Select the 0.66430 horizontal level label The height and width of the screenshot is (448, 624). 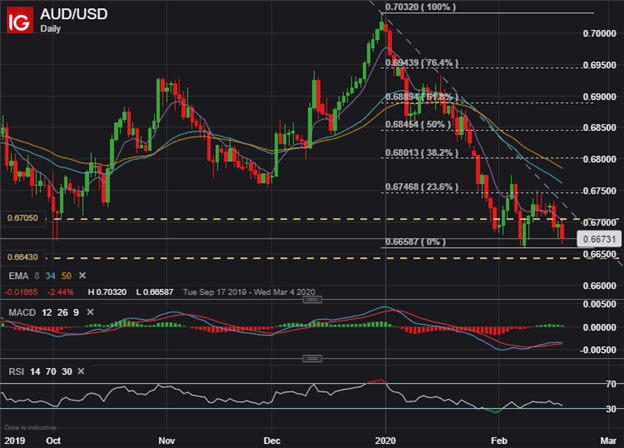[23, 257]
